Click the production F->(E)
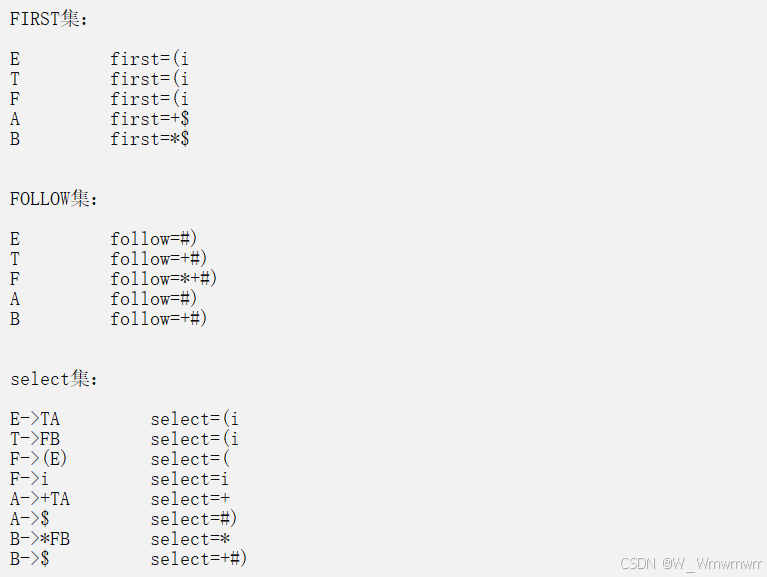767x577 pixels. (39, 459)
